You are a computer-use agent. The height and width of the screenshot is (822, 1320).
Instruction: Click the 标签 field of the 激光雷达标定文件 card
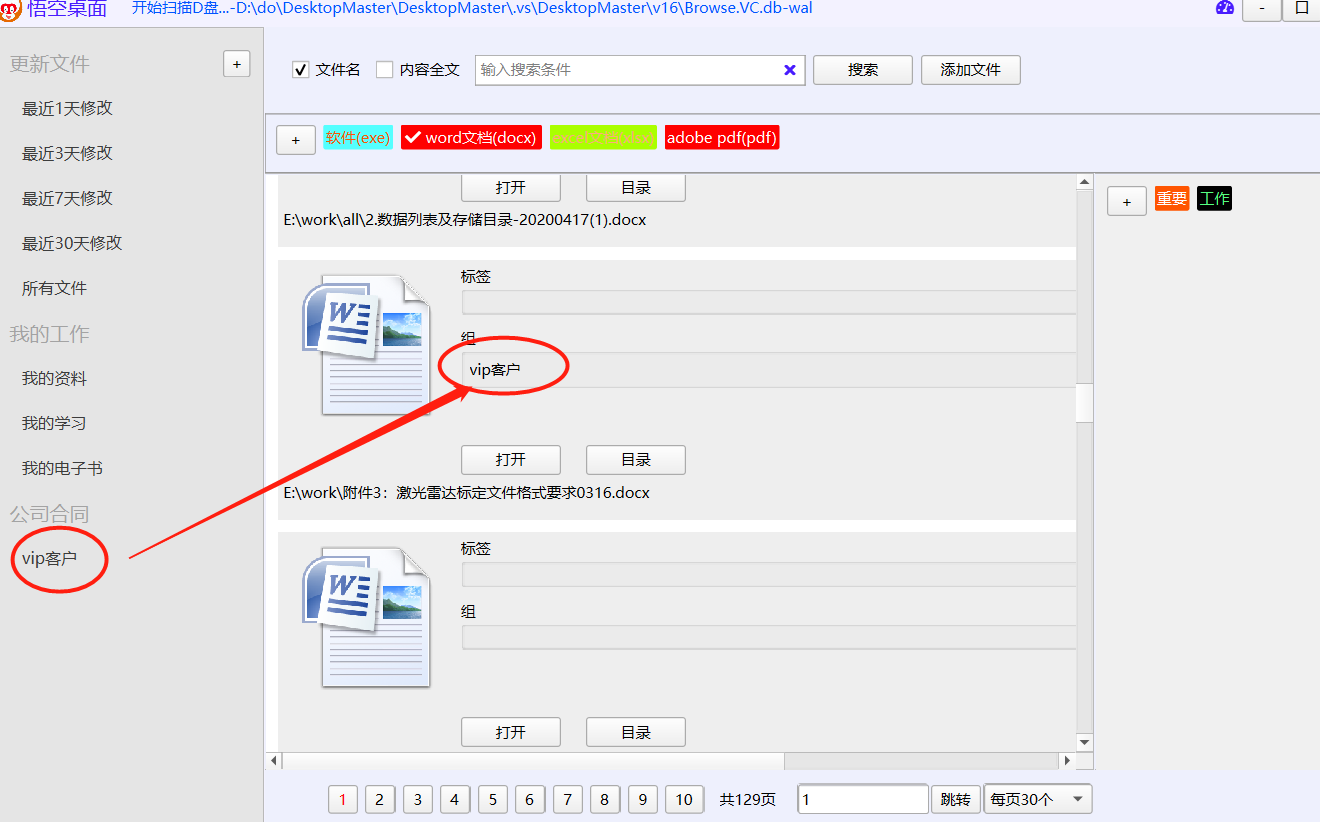click(769, 302)
